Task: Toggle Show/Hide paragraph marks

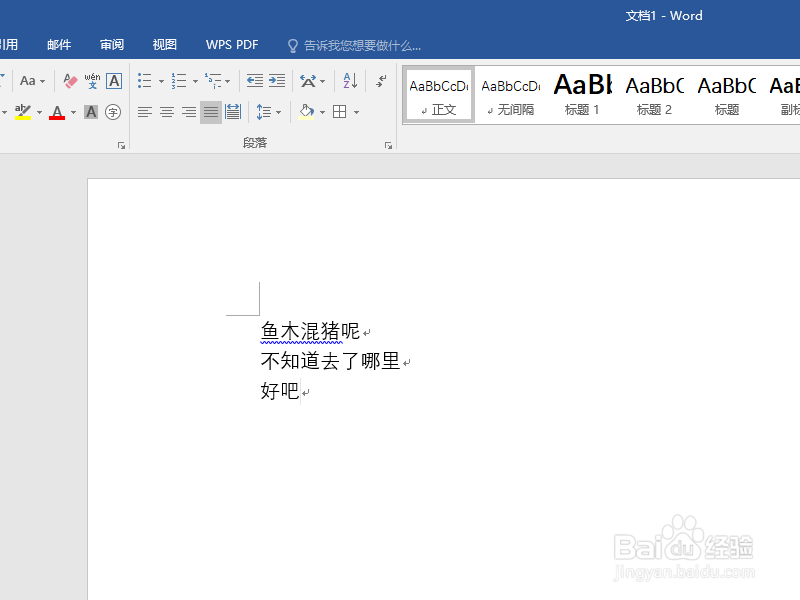Action: click(x=382, y=80)
